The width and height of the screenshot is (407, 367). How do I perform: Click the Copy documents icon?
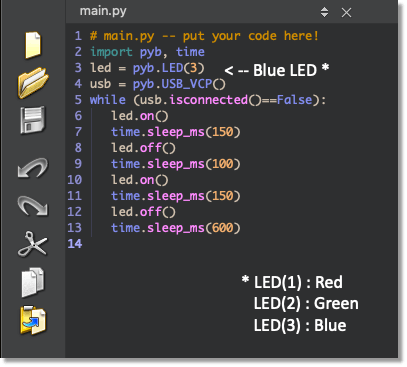(x=33, y=282)
